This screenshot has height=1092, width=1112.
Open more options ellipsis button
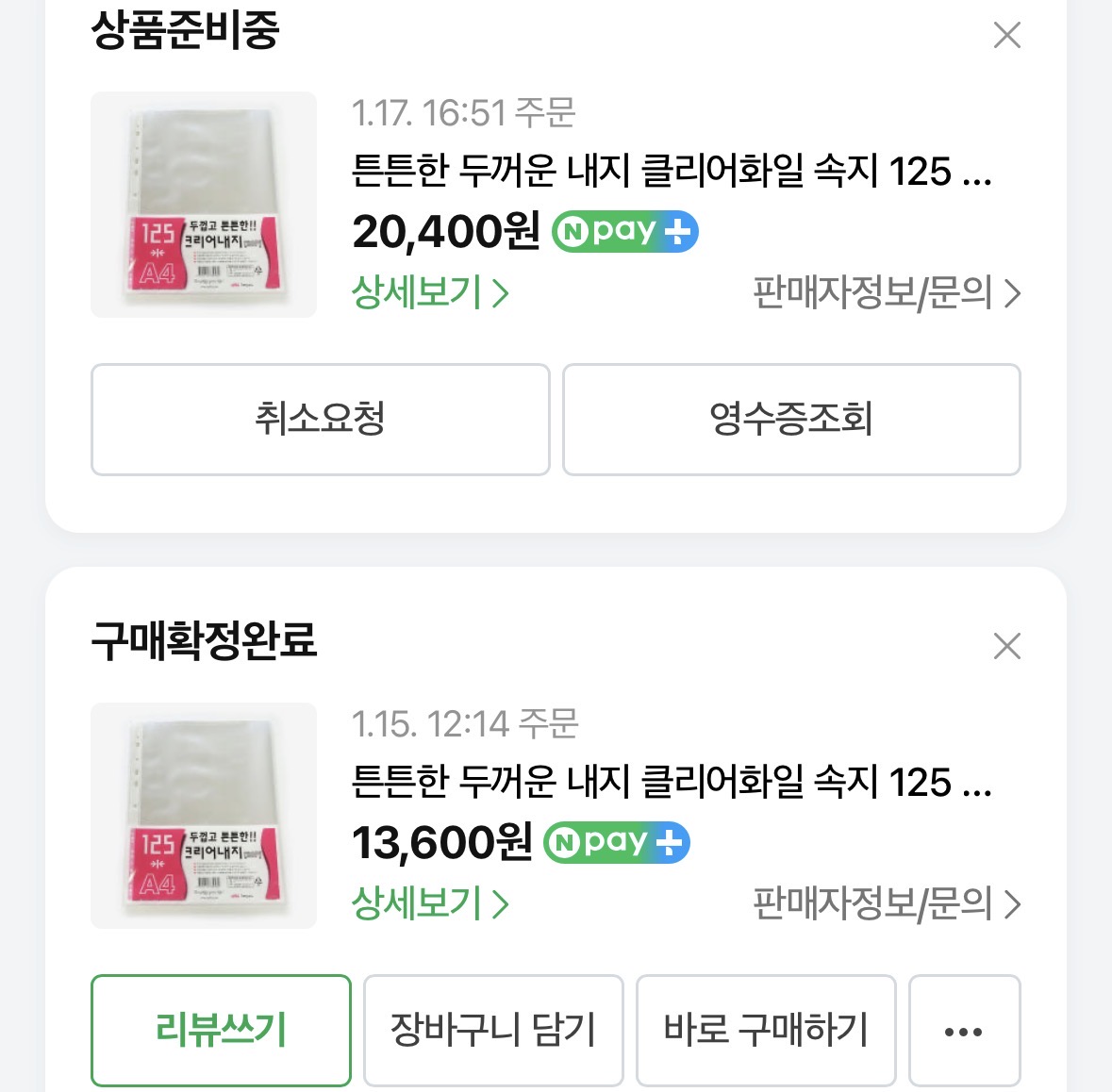coord(964,1031)
